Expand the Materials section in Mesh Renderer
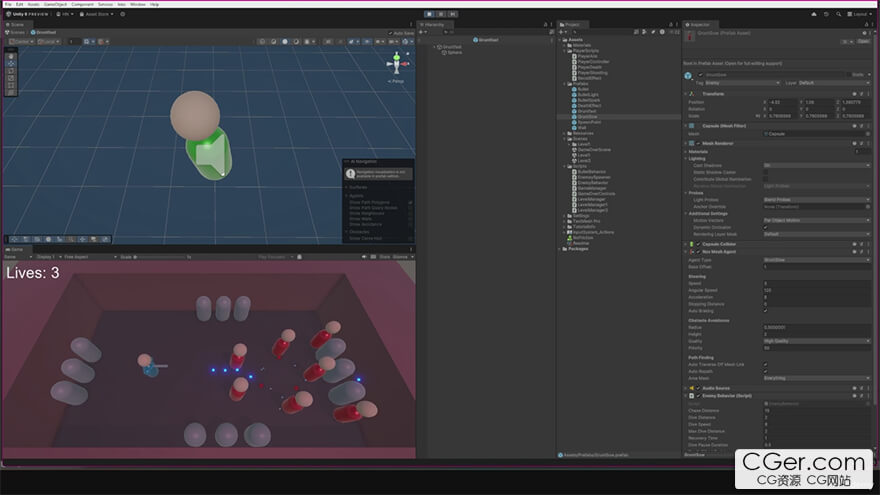The width and height of the screenshot is (880, 495). 686,152
